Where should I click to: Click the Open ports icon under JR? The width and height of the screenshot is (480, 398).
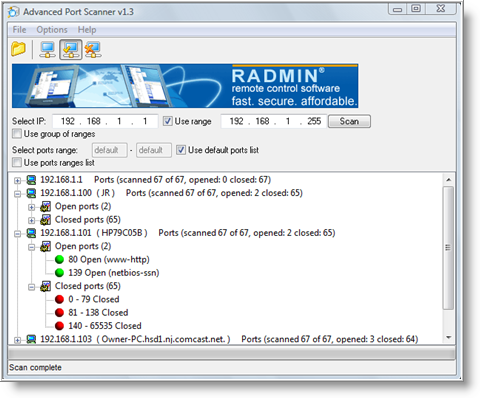(x=46, y=207)
